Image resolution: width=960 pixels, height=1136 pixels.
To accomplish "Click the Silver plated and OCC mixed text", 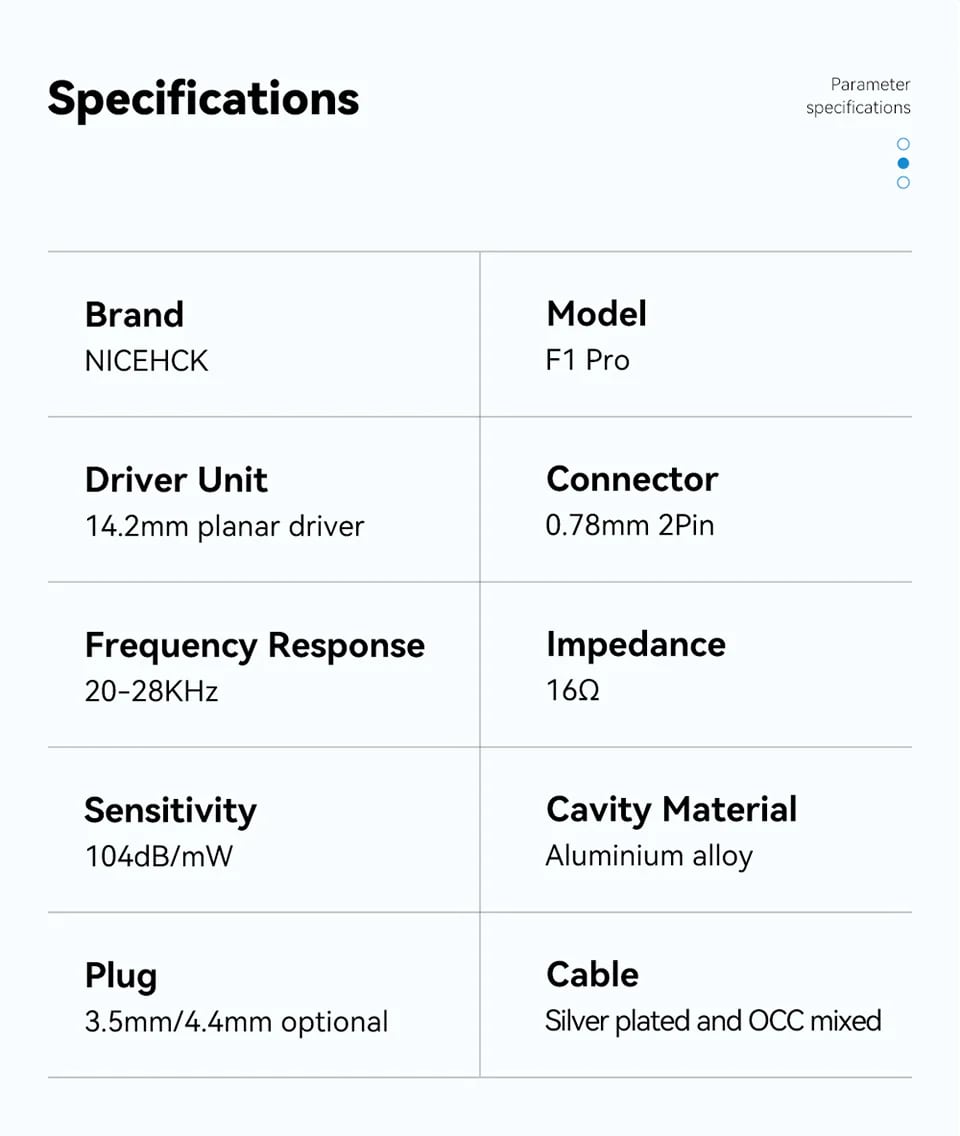I will (x=713, y=1021).
